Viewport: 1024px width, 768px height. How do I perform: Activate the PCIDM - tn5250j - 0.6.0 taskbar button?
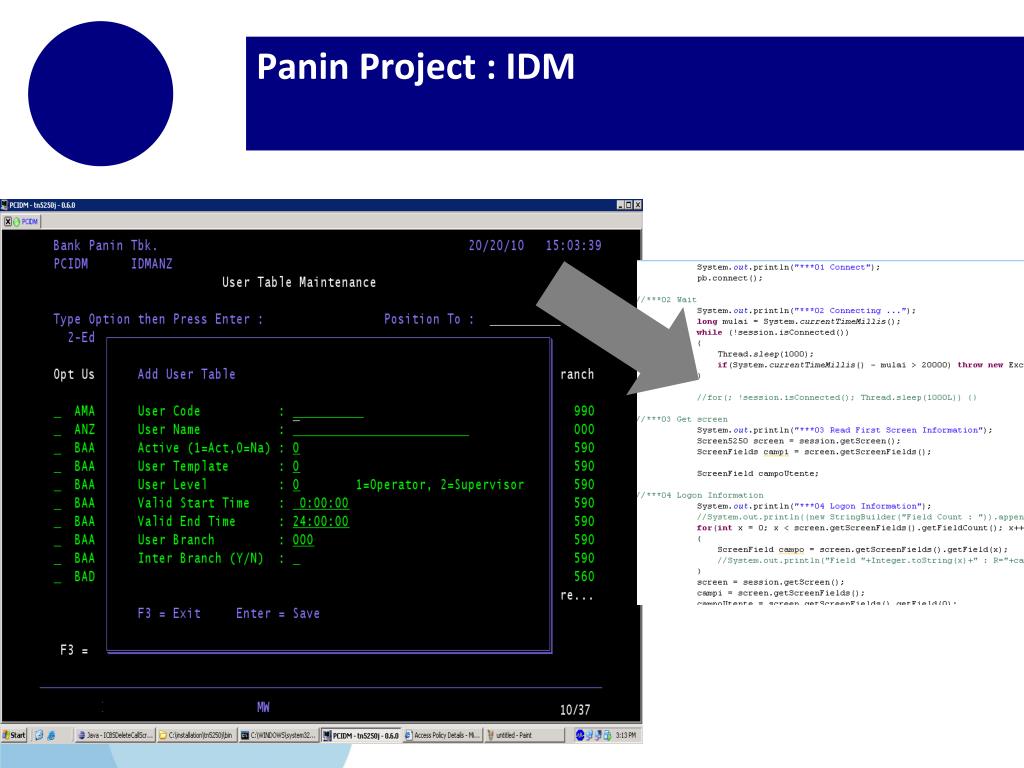[x=360, y=735]
